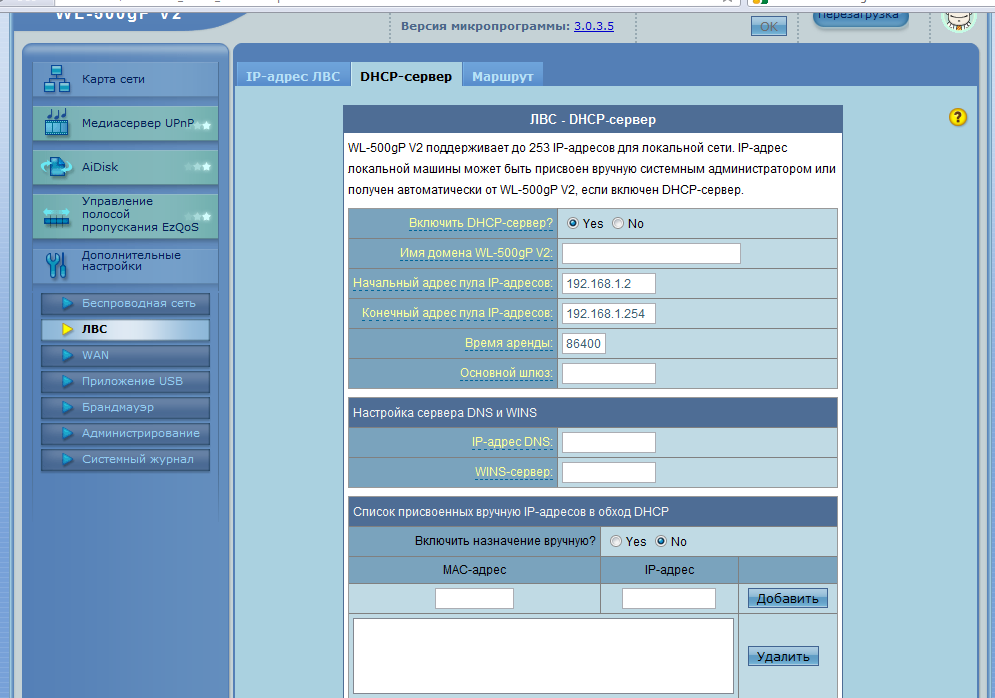
Task: Click Время аренды label link
Action: click(x=508, y=343)
